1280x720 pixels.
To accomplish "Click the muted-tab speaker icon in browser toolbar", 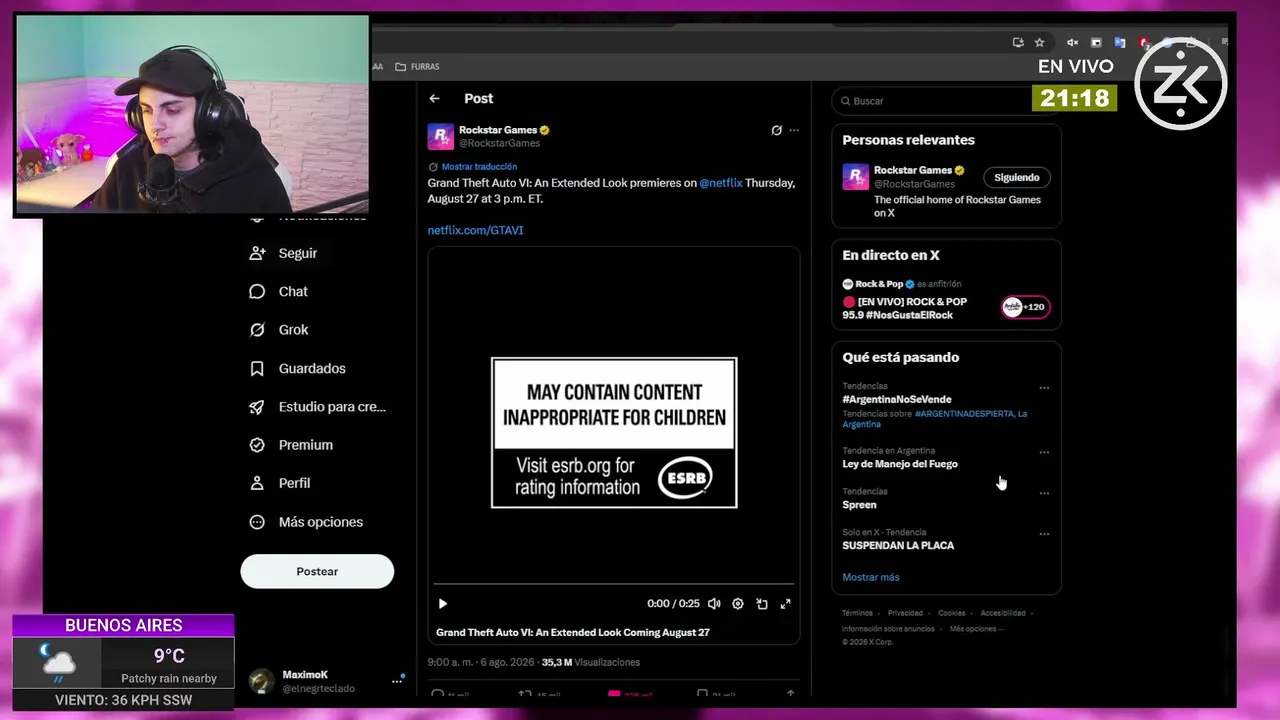I will pyautogui.click(x=1073, y=43).
